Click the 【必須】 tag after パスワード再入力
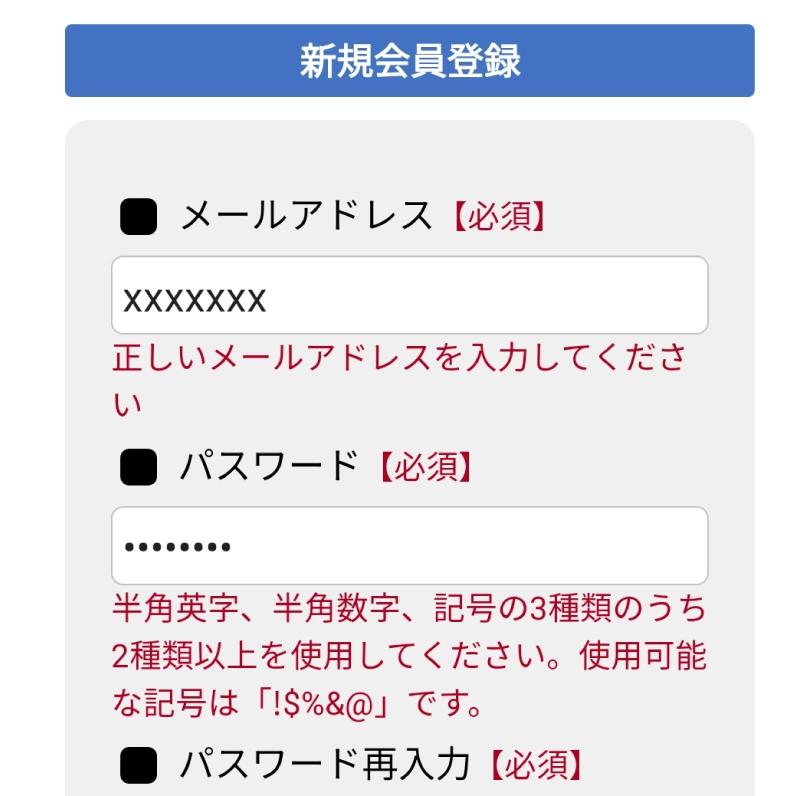This screenshot has width=808, height=796. 535,766
